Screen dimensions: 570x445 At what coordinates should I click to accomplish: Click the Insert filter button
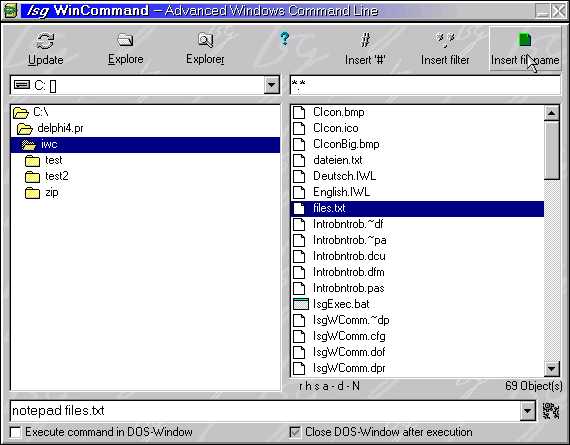point(445,49)
